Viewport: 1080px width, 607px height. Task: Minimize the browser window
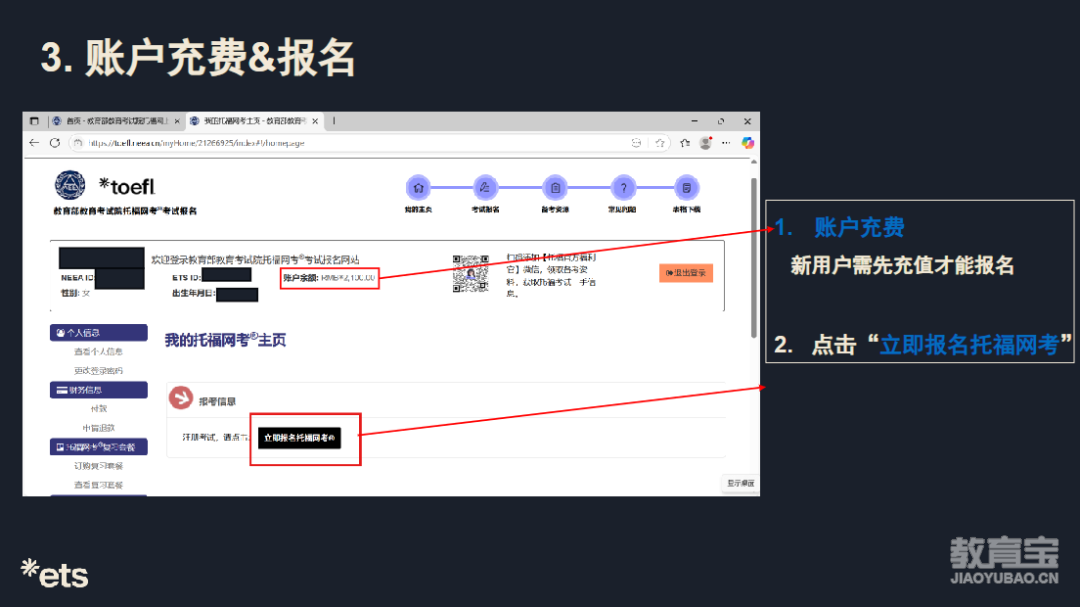click(x=694, y=121)
